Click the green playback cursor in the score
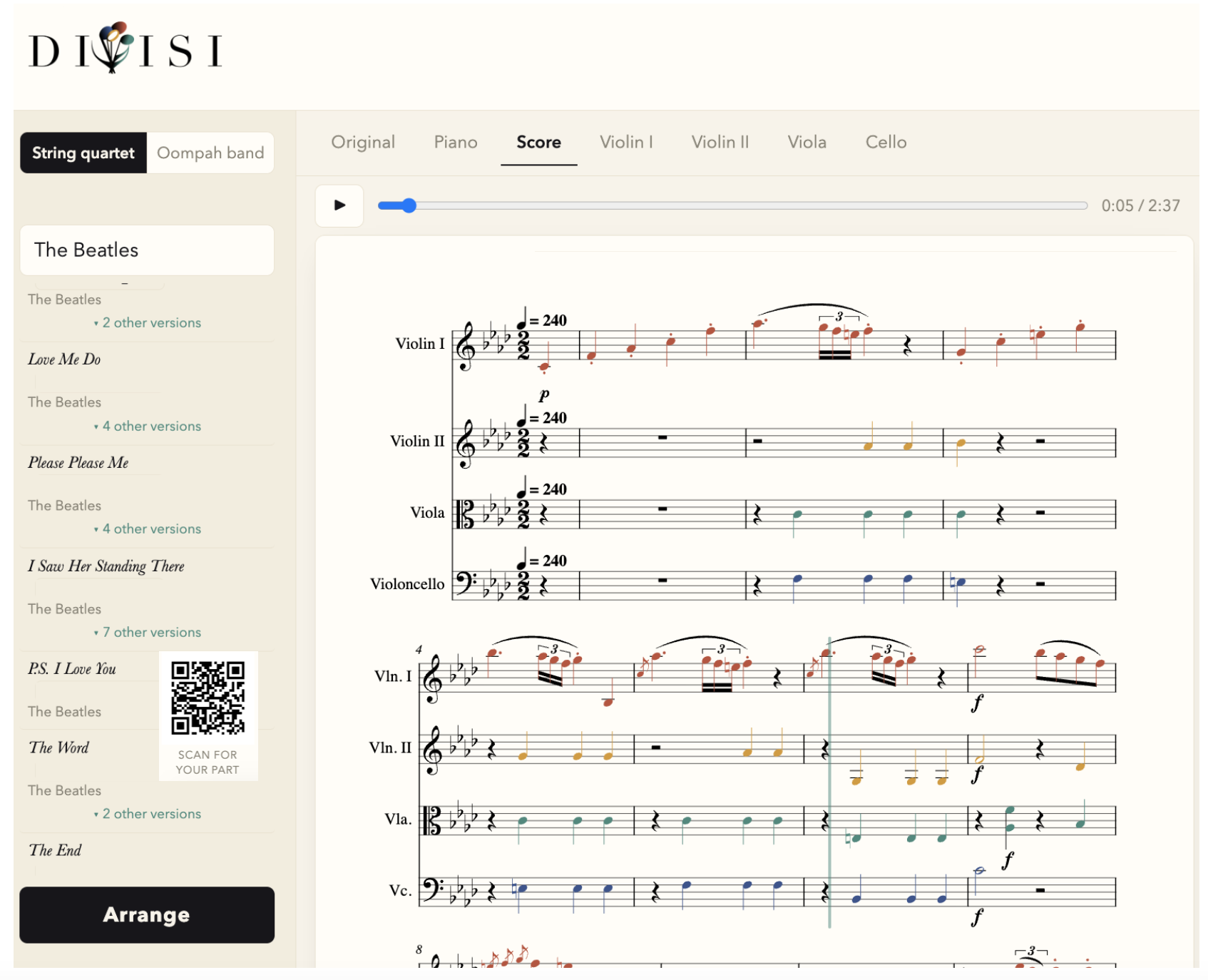The height and width of the screenshot is (980, 1208). click(x=829, y=782)
